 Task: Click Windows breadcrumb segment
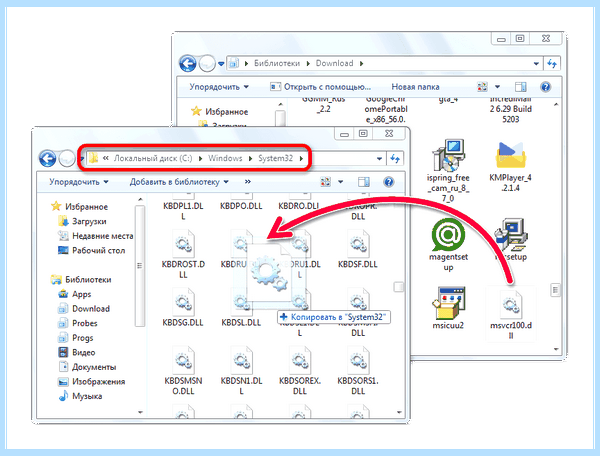click(225, 158)
